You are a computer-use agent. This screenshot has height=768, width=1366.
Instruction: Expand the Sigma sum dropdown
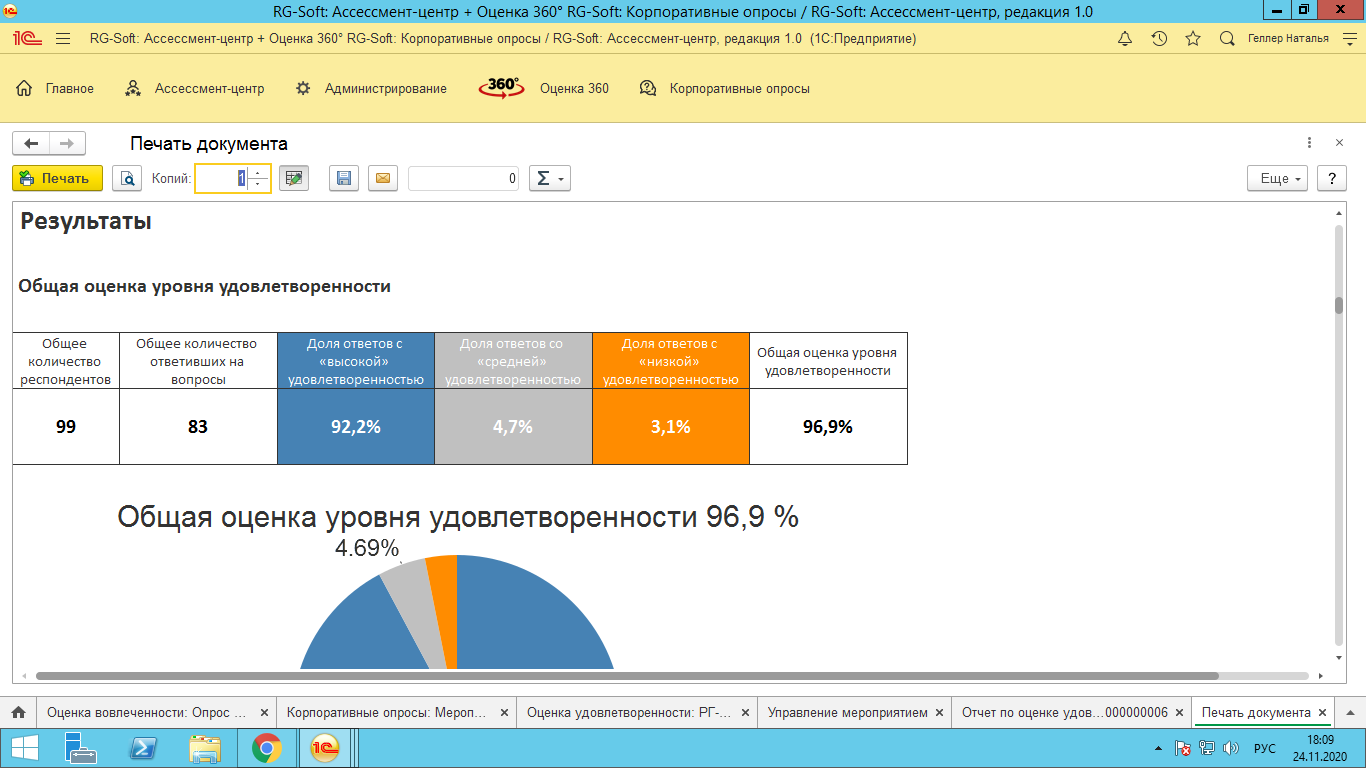[x=549, y=179]
